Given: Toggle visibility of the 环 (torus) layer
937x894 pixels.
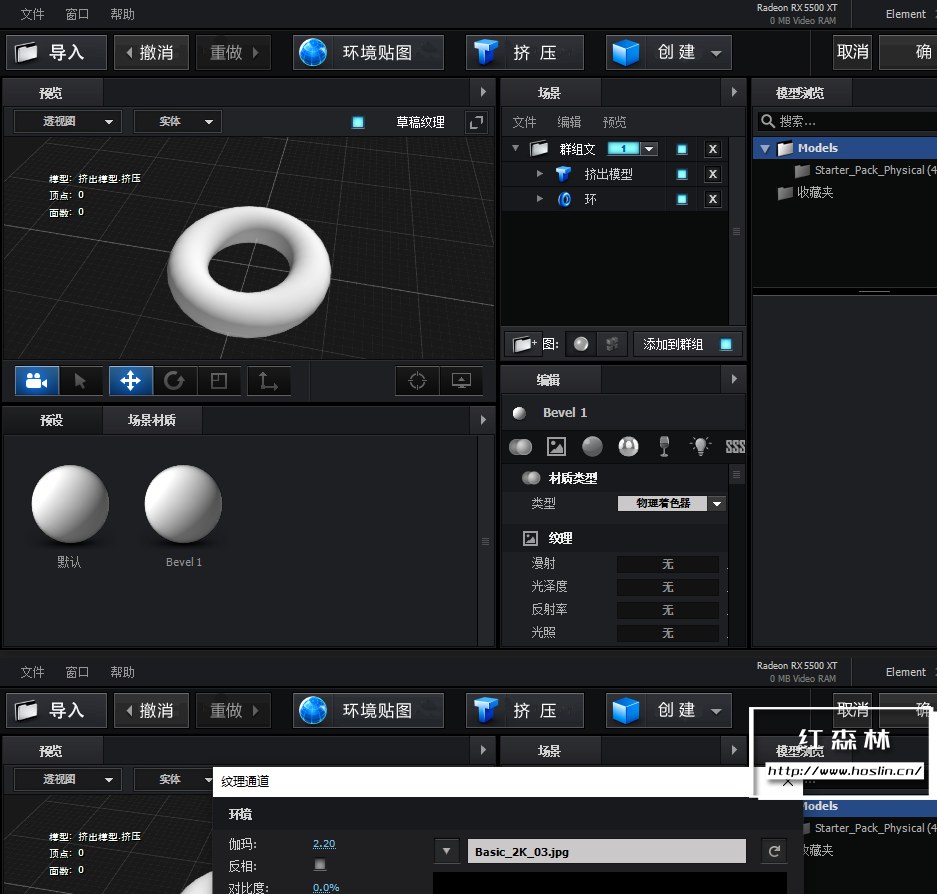Looking at the screenshot, I should [x=682, y=198].
